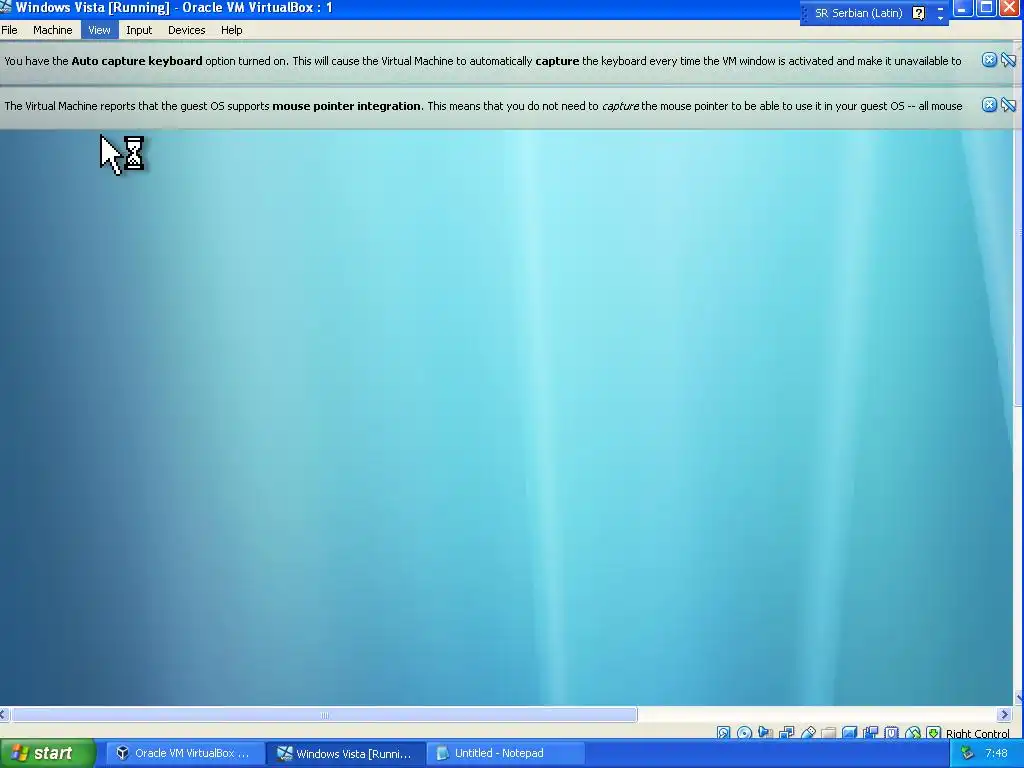The width and height of the screenshot is (1024, 768).
Task: Open the language bar options arrow
Action: 940,18
